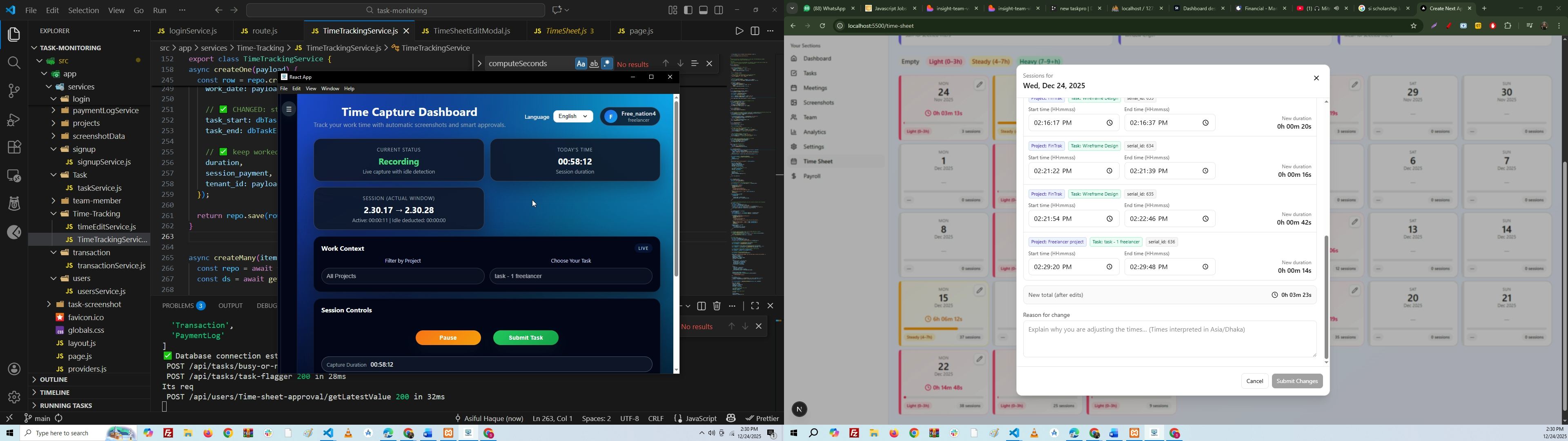Click pencil edit icon on Mon 24 card
This screenshot has height=441, width=1568.
tap(980, 85)
